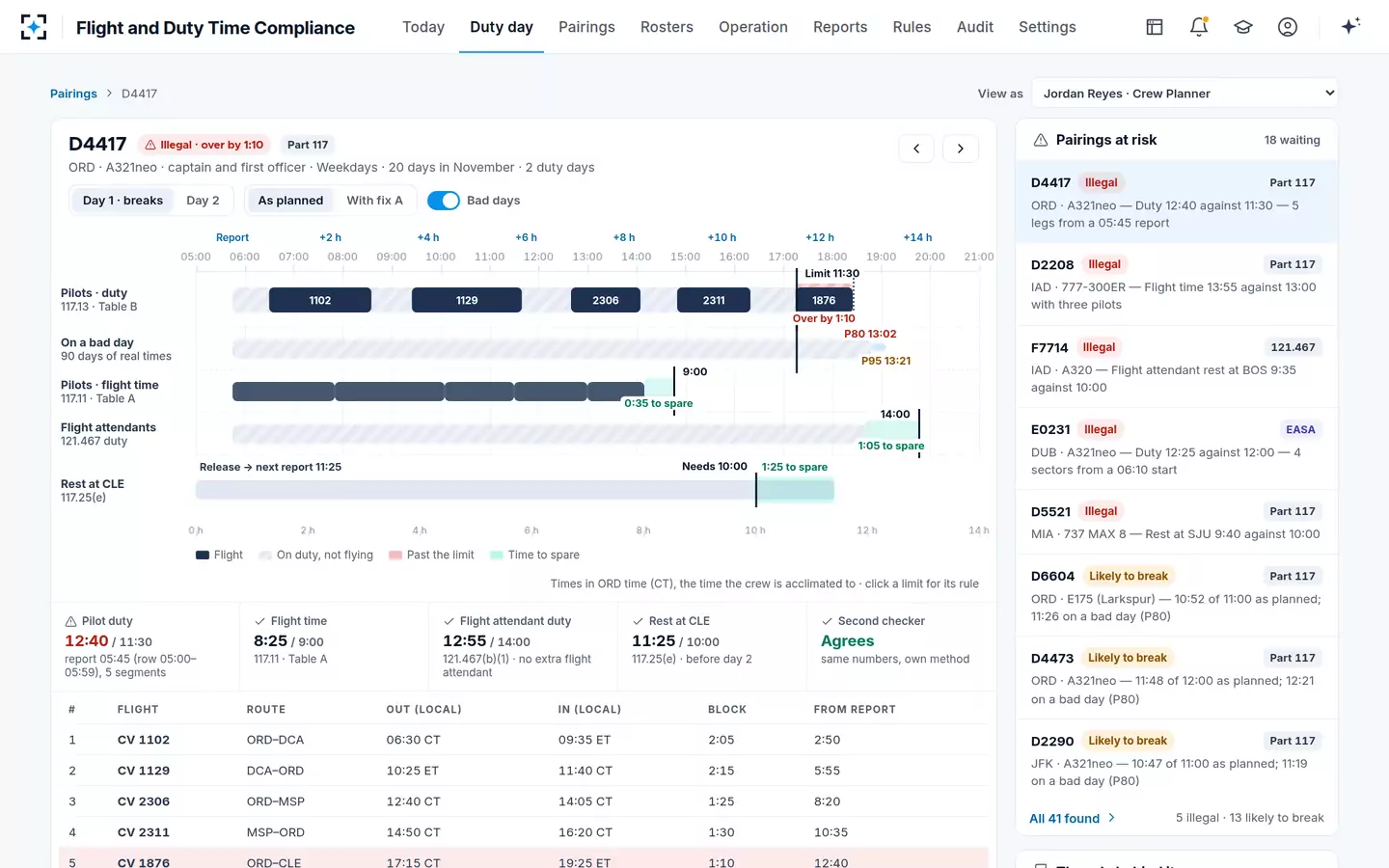The width and height of the screenshot is (1389, 868).
Task: Click the Pilot duty 12:40 summary card
Action: click(x=145, y=646)
